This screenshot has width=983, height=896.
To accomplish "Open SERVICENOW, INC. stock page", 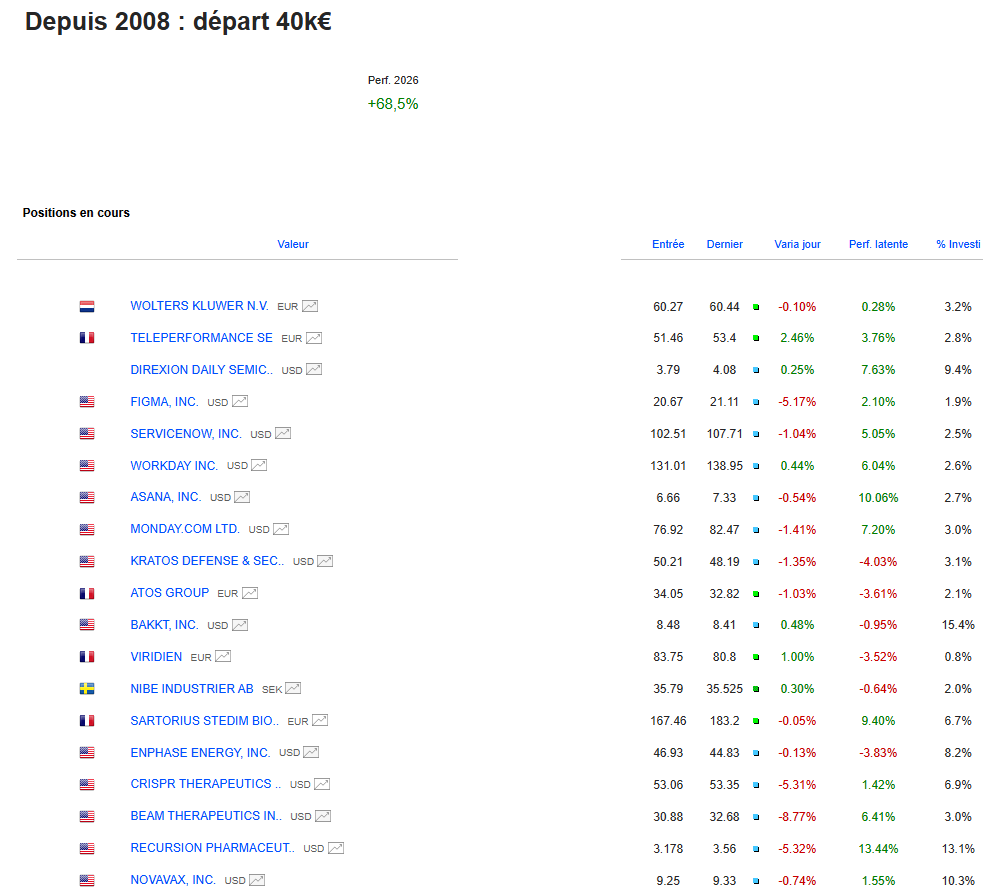I will click(186, 434).
